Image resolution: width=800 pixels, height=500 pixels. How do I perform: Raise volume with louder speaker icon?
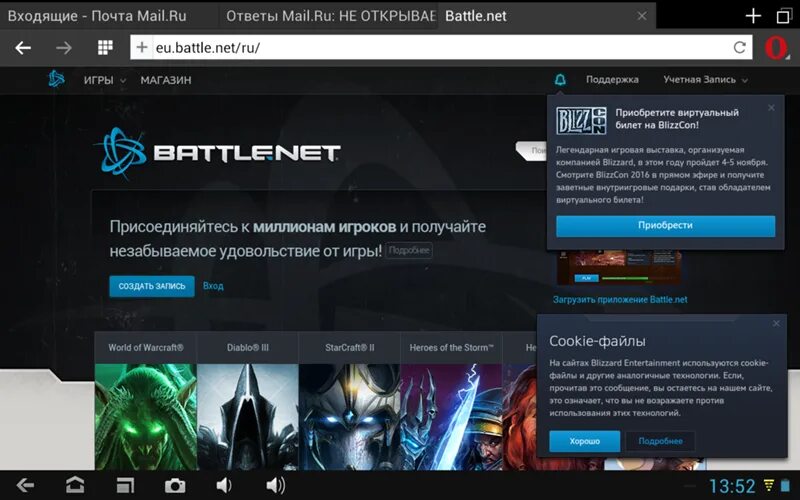point(276,485)
